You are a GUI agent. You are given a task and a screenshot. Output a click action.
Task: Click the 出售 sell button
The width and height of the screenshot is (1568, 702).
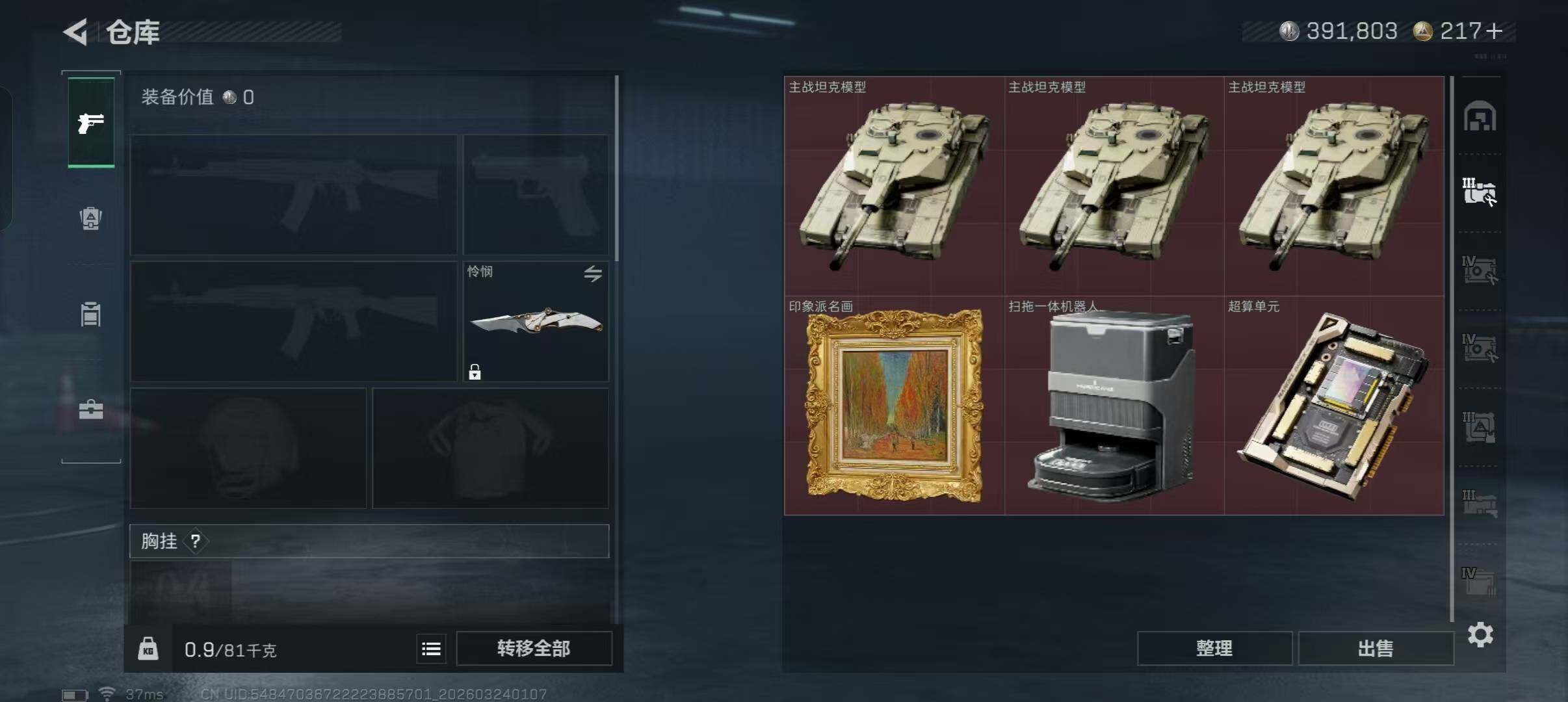click(x=1376, y=648)
